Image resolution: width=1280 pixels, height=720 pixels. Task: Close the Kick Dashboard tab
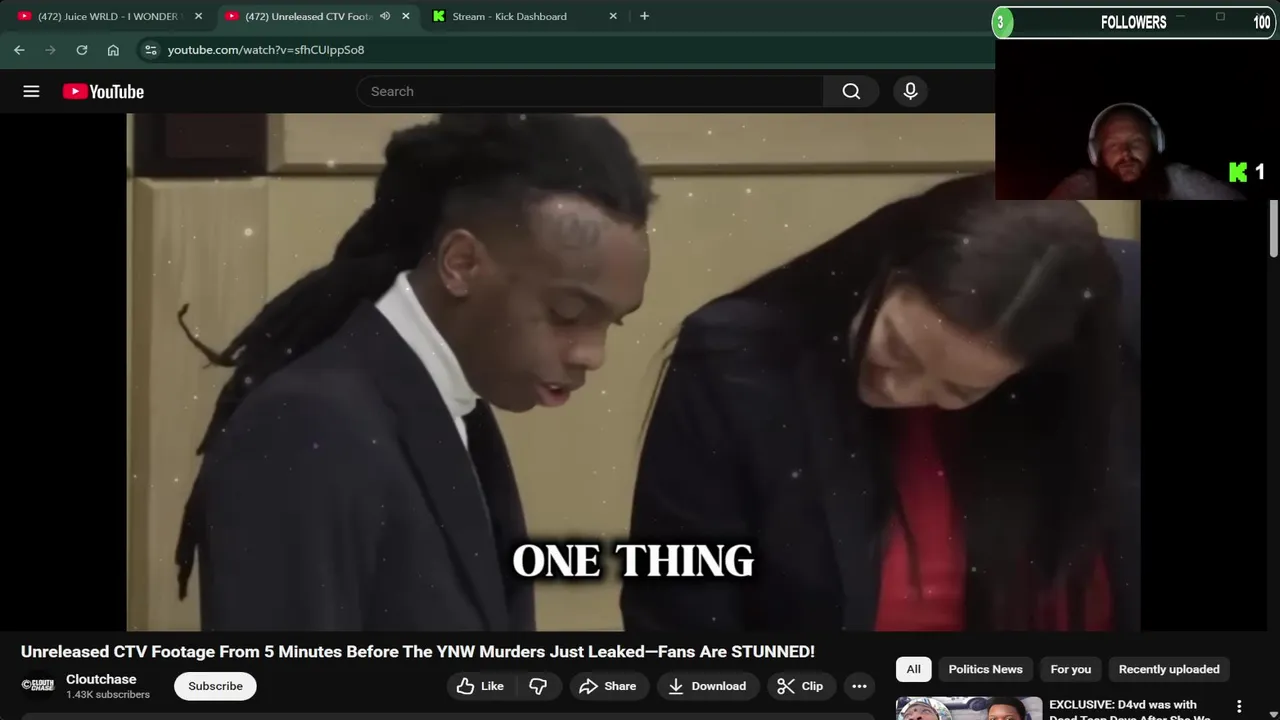[613, 16]
